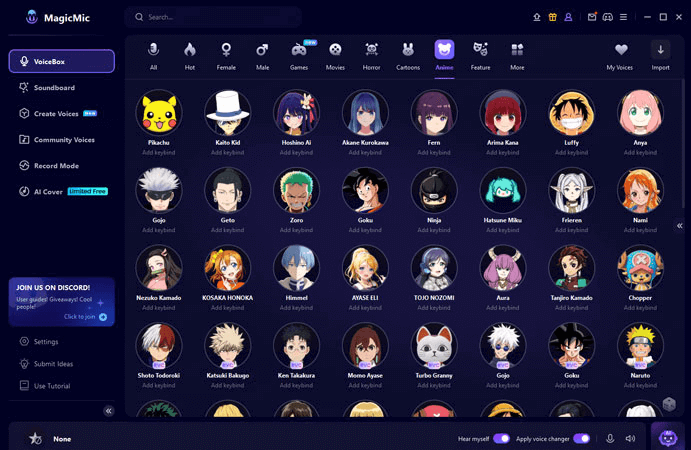Screen dimensions: 691x450
Task: Click Add keybind under Fern
Action: point(434,152)
